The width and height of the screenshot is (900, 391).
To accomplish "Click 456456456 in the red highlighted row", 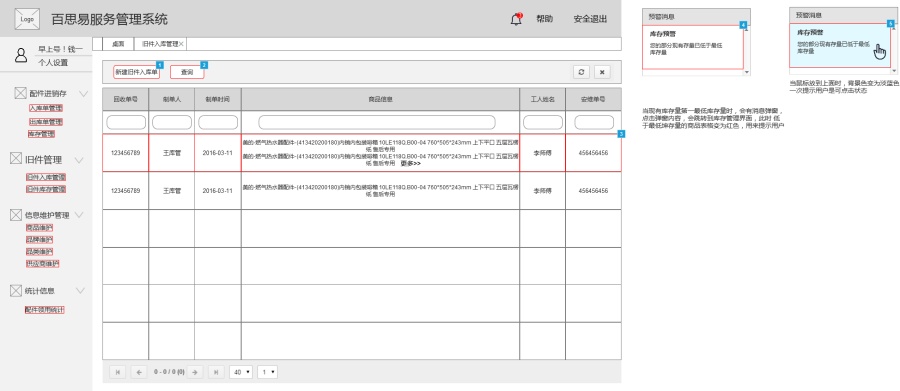I will 593,153.
